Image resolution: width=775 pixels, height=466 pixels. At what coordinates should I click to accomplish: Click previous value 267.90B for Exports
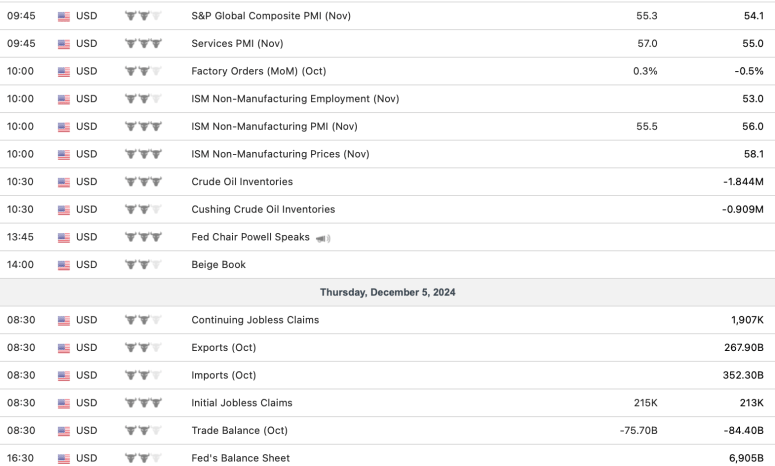pyautogui.click(x=744, y=348)
